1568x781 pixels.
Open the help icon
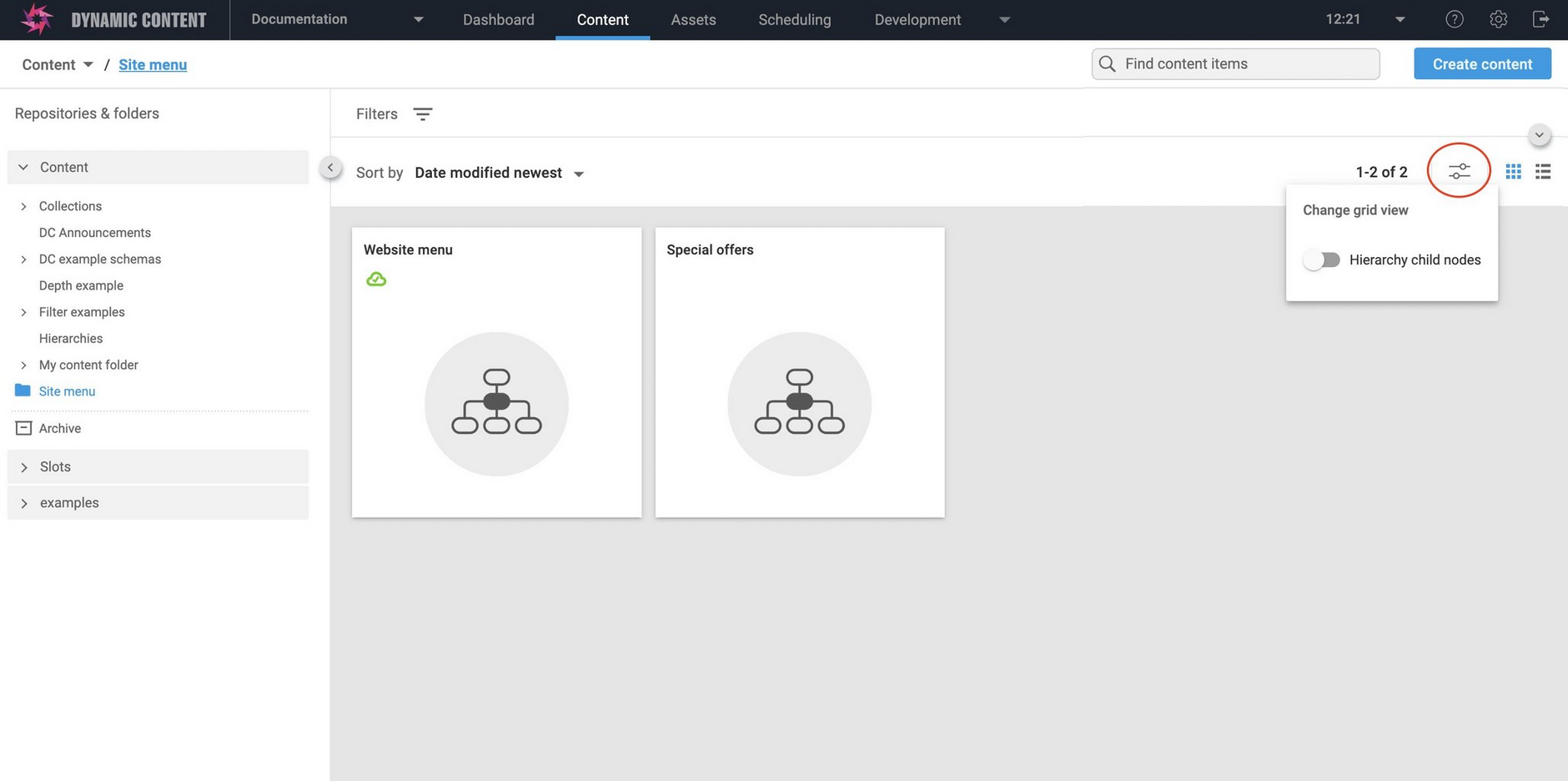pos(1455,18)
